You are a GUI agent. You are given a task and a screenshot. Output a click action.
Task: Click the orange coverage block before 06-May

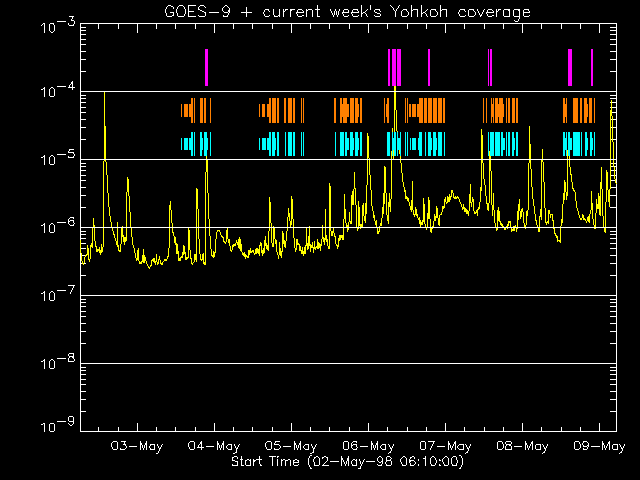348,110
